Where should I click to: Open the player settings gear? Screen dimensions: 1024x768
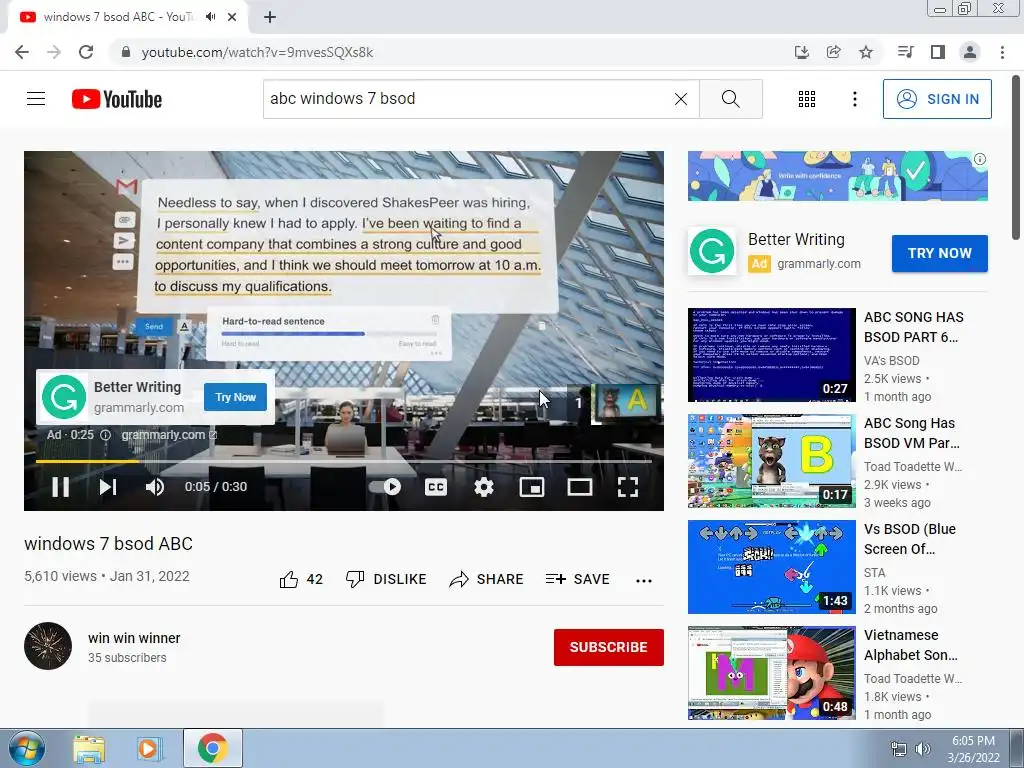(x=484, y=487)
